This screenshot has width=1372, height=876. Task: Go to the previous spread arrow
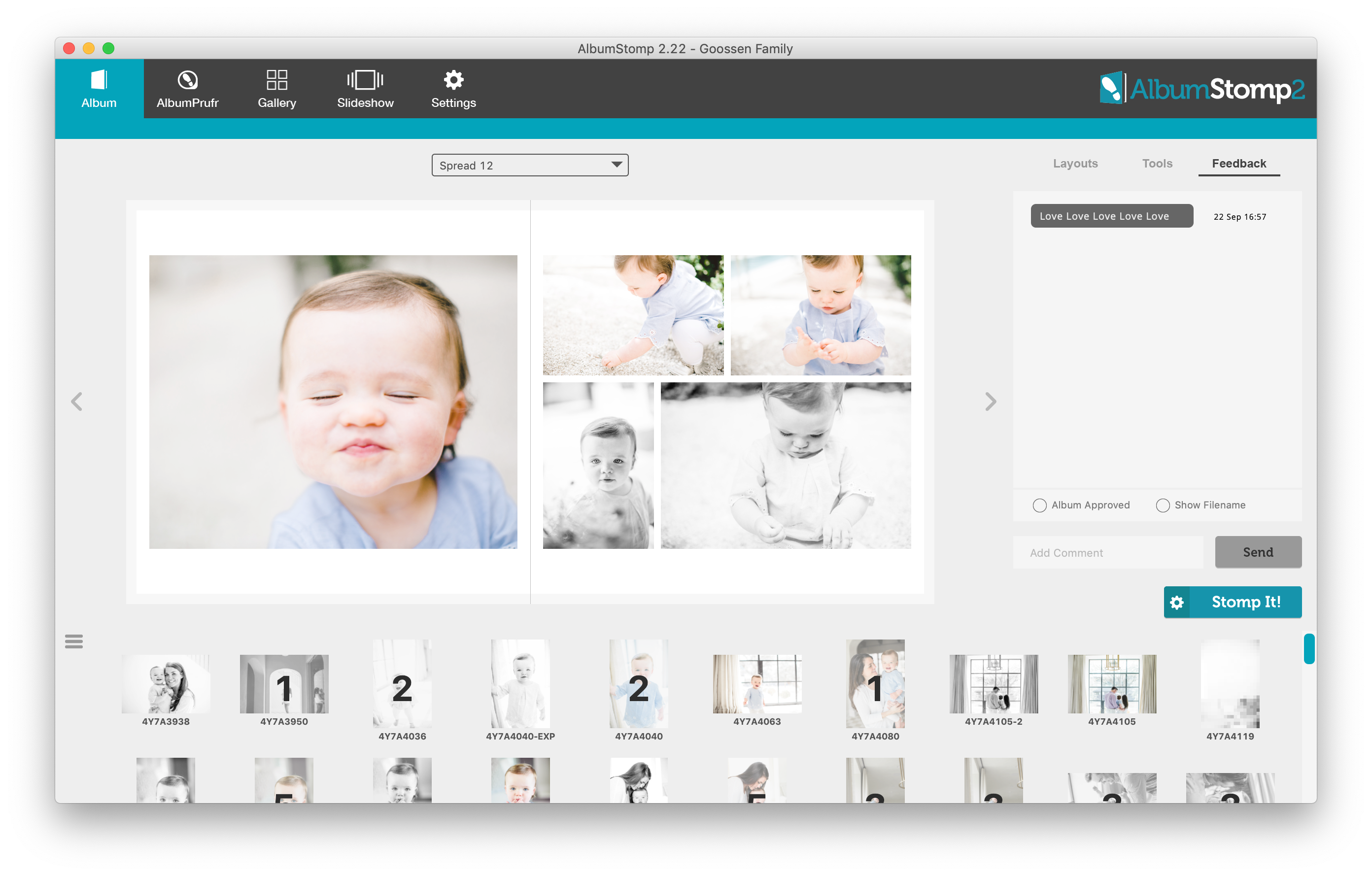point(77,402)
